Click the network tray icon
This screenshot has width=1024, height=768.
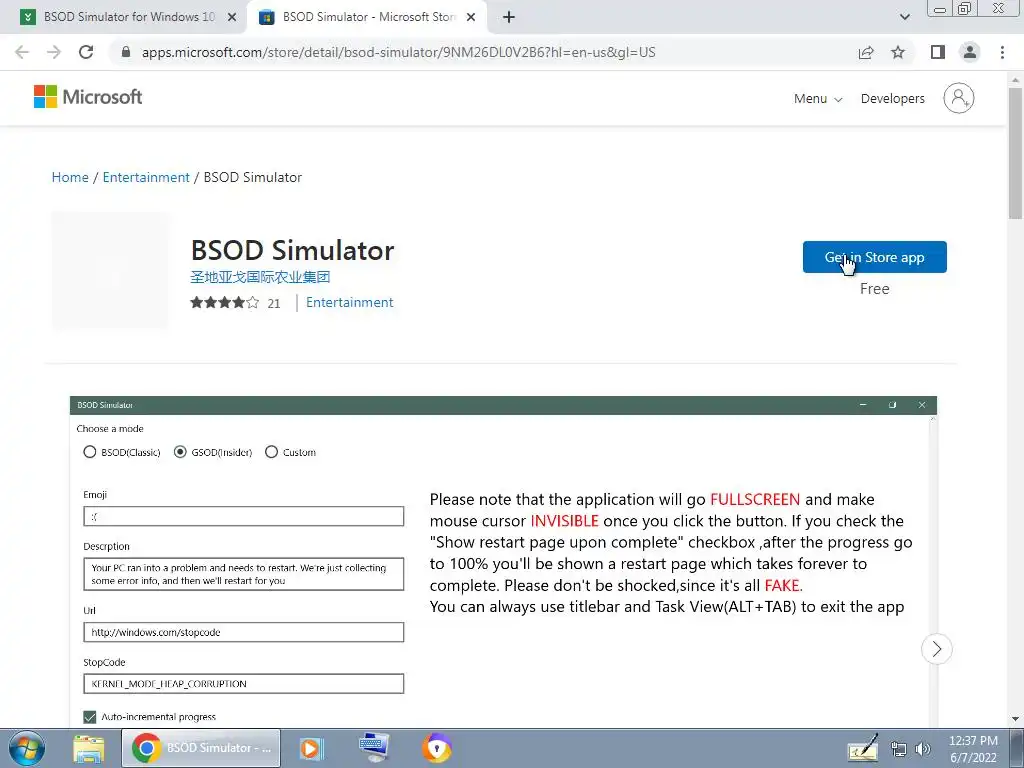(x=899, y=750)
